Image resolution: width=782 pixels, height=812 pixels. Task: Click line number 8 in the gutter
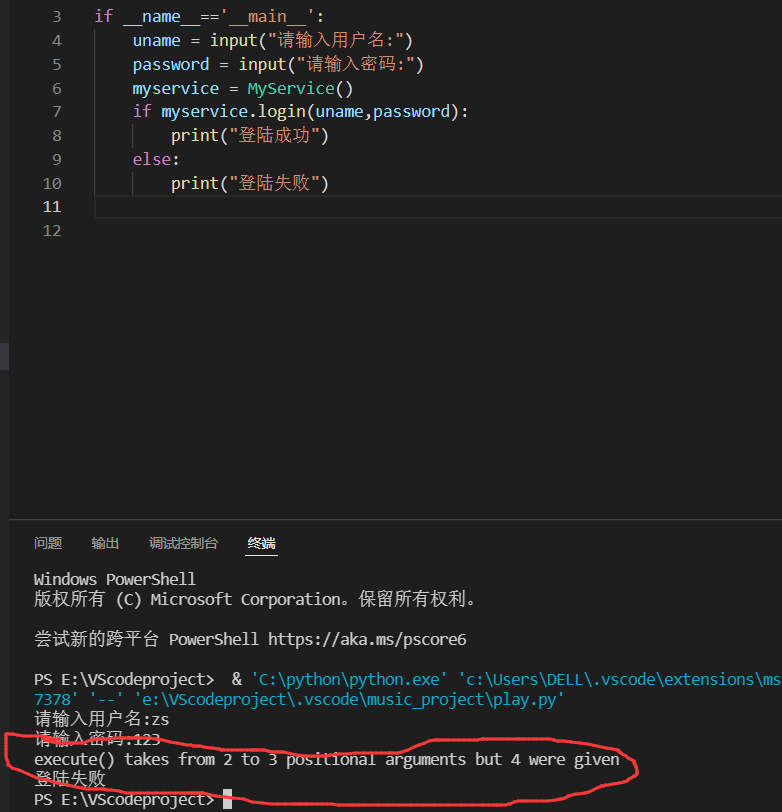[56, 135]
